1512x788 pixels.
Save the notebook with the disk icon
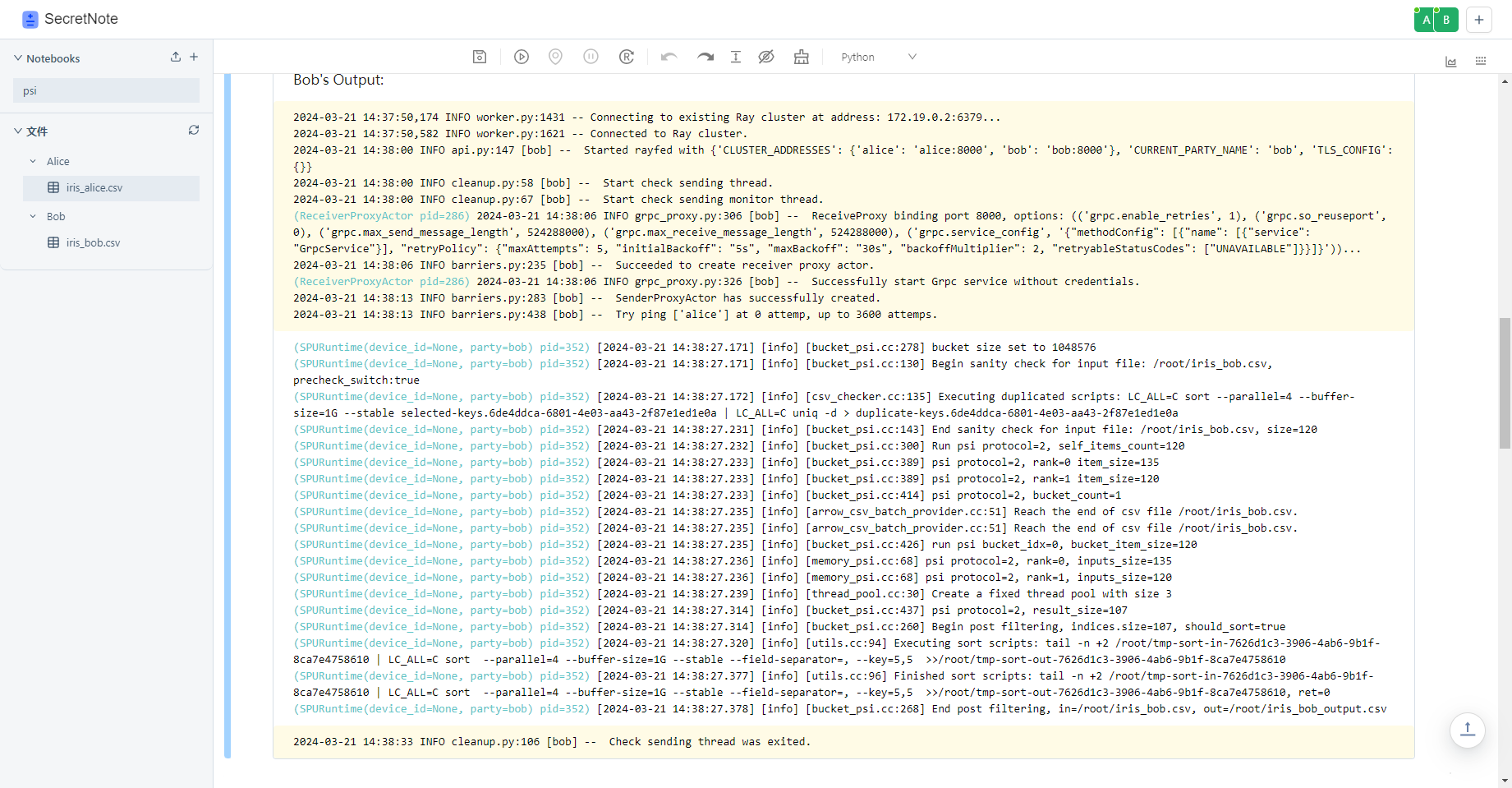tap(480, 57)
